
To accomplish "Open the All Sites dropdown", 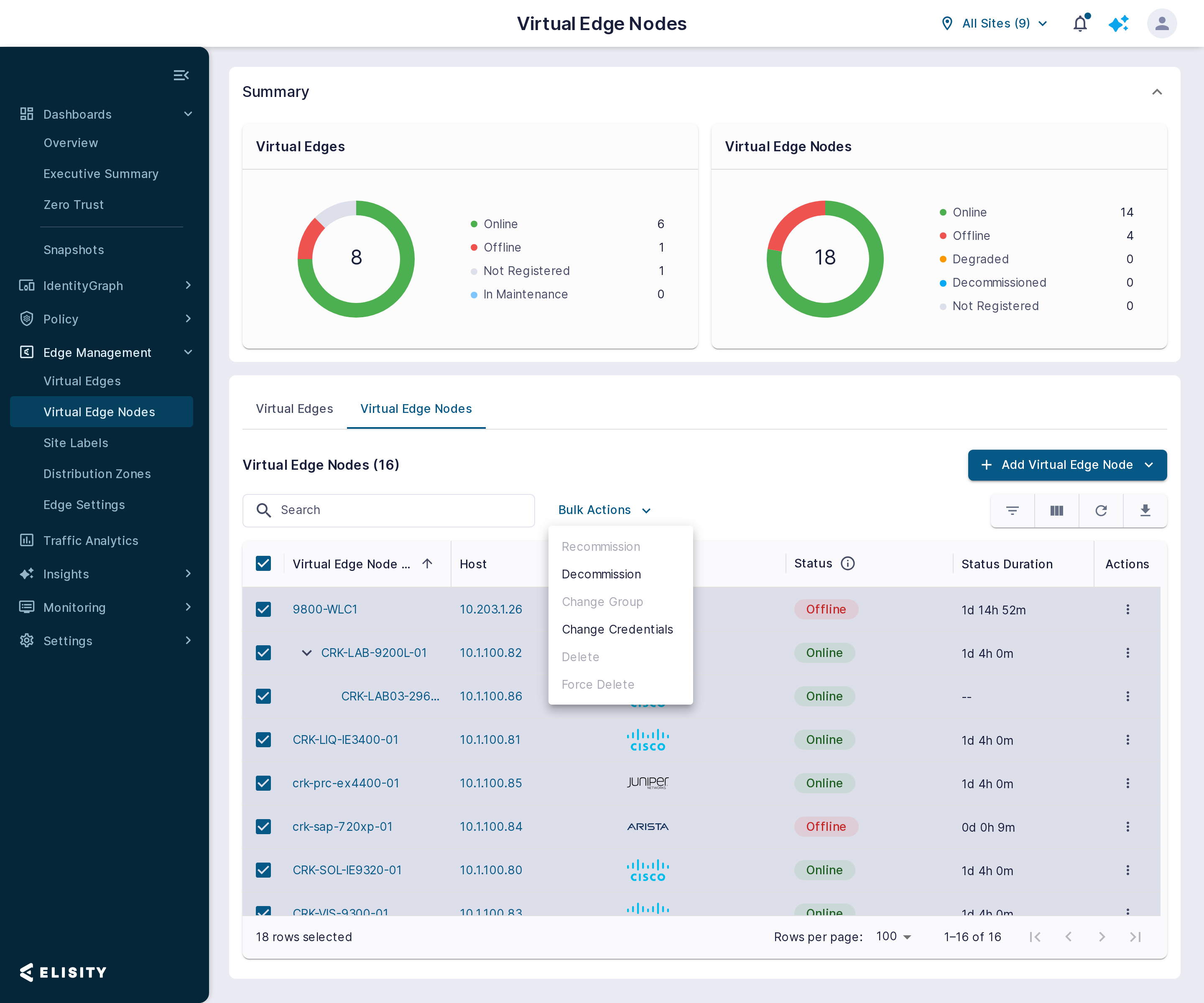I will [995, 23].
